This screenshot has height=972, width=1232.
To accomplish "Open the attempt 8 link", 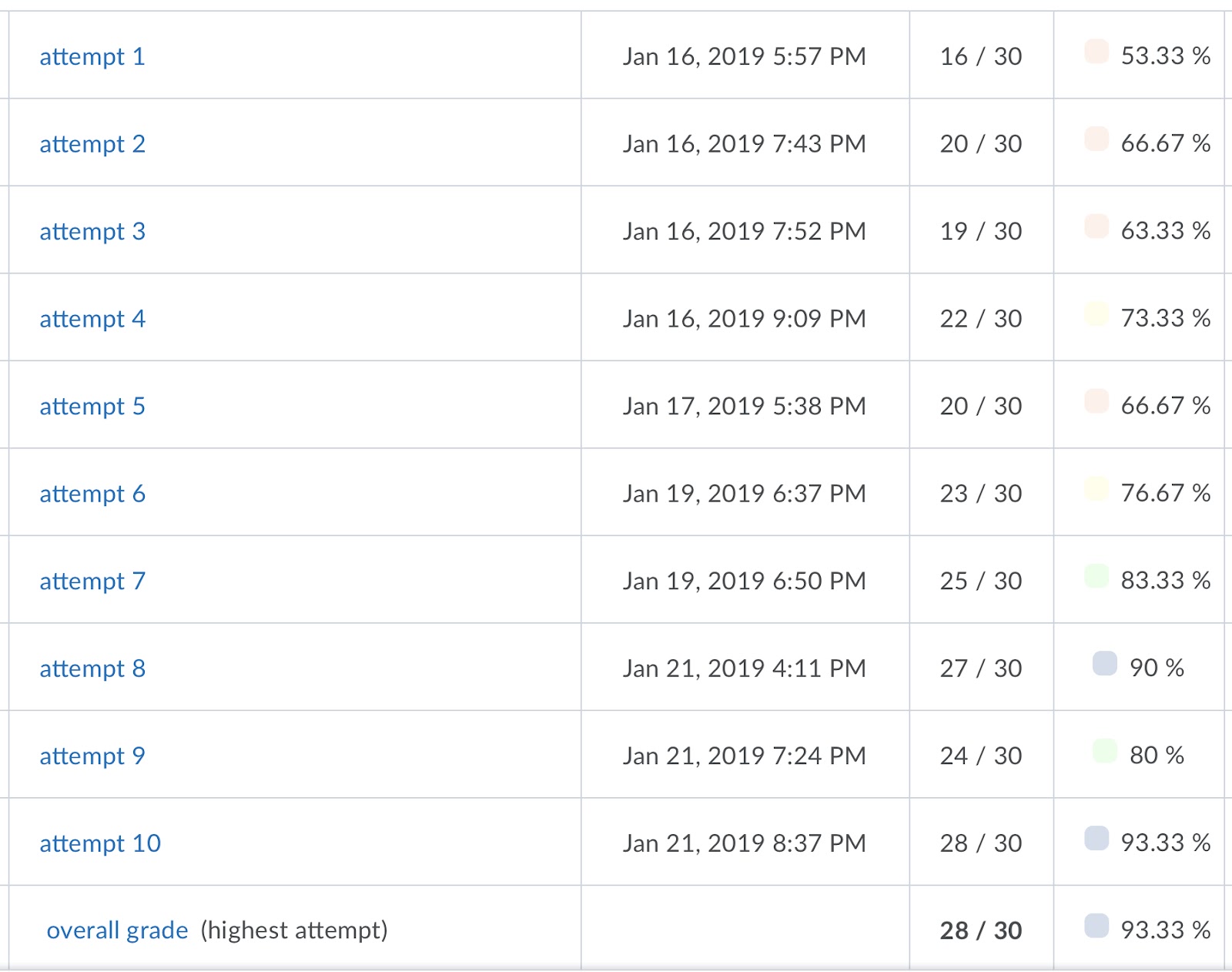I will click(x=92, y=669).
